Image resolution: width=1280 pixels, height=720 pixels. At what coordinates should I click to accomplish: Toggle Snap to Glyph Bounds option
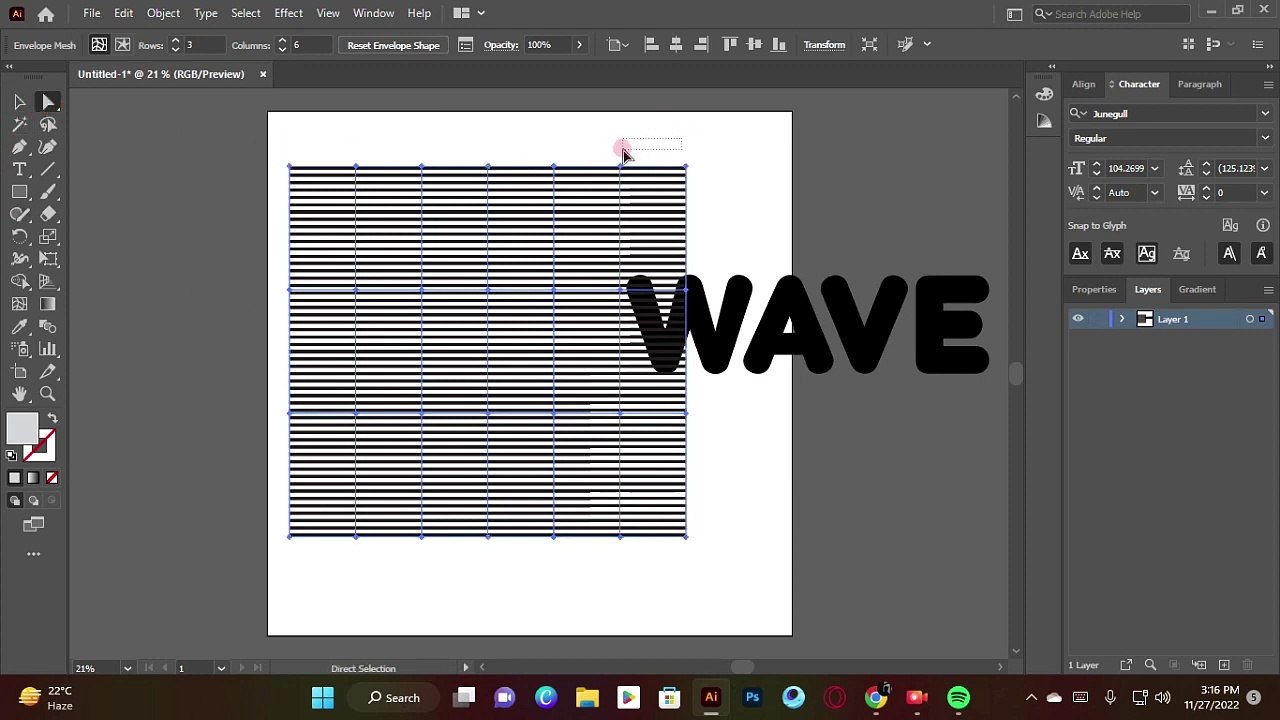pos(1147,254)
